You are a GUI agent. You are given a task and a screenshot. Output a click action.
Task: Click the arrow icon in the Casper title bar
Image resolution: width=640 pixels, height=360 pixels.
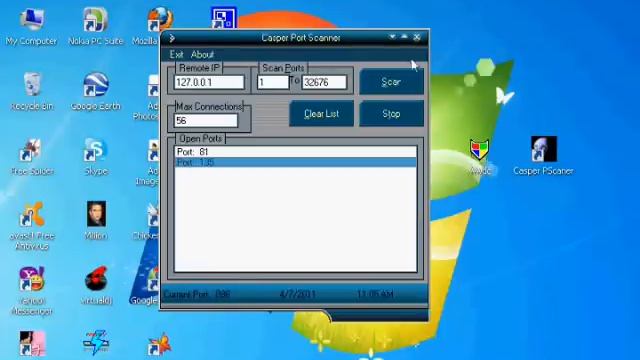tap(172, 38)
